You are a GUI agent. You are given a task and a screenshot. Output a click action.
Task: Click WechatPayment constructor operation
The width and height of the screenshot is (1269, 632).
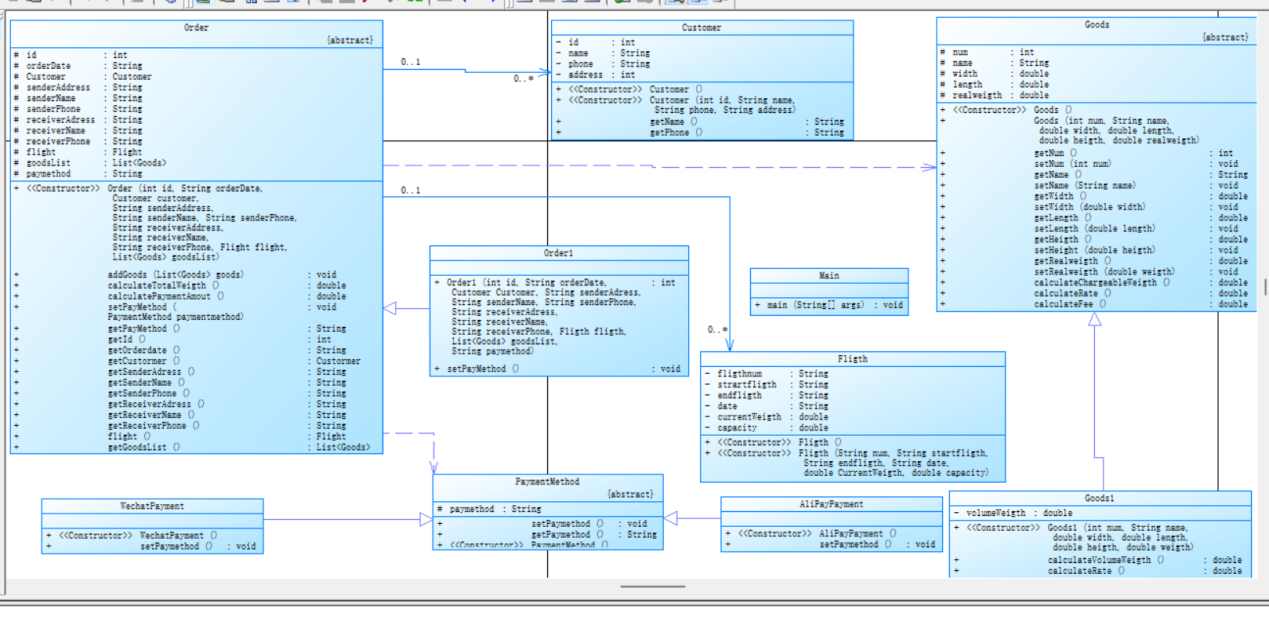pos(131,536)
